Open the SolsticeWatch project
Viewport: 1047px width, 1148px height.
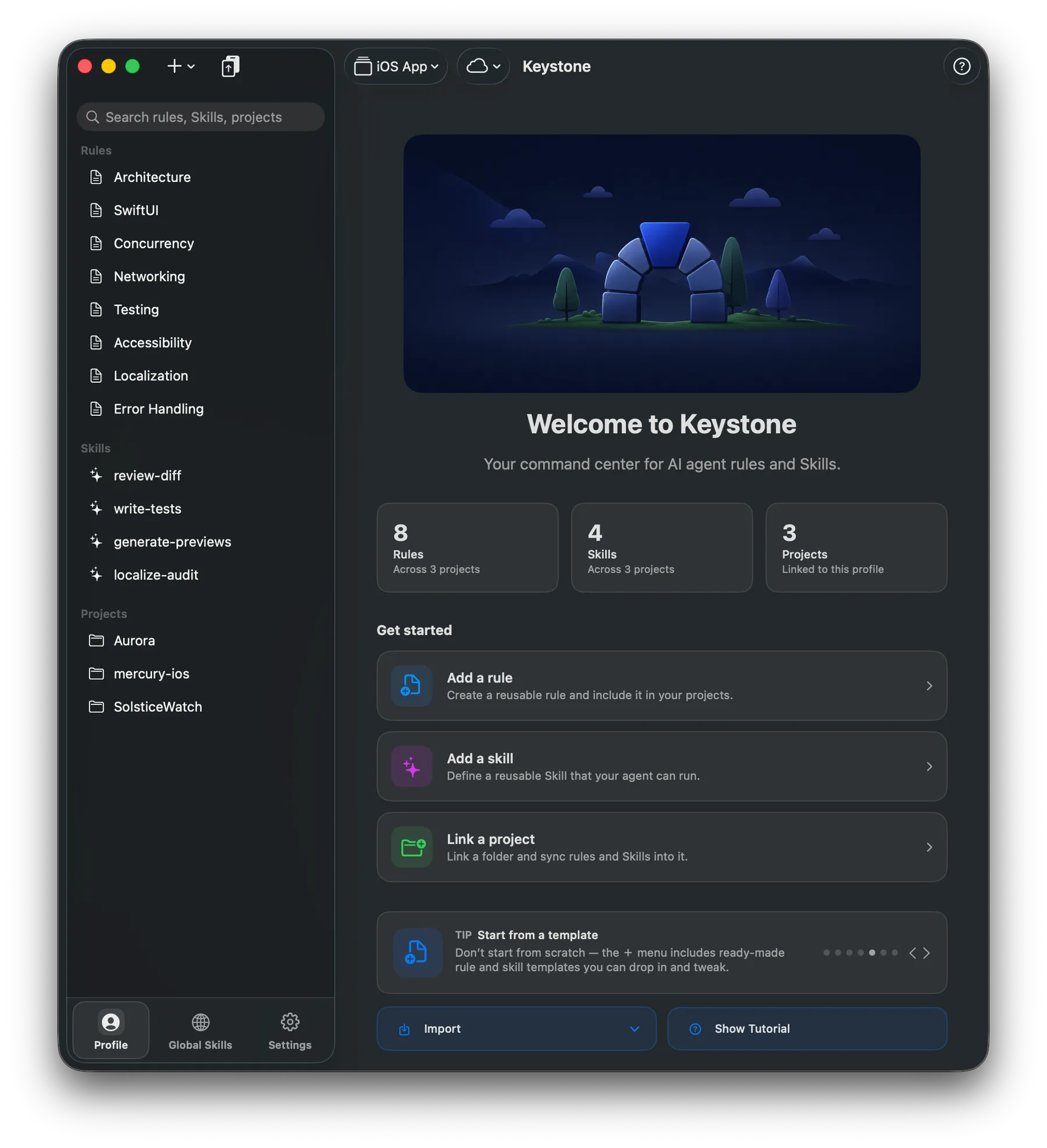point(201,707)
